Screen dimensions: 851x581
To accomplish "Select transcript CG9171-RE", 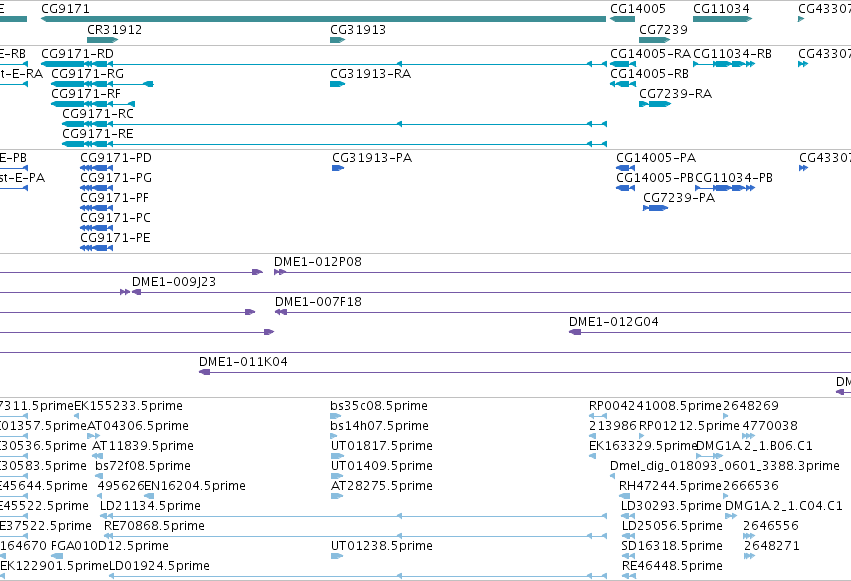I will coord(334,144).
